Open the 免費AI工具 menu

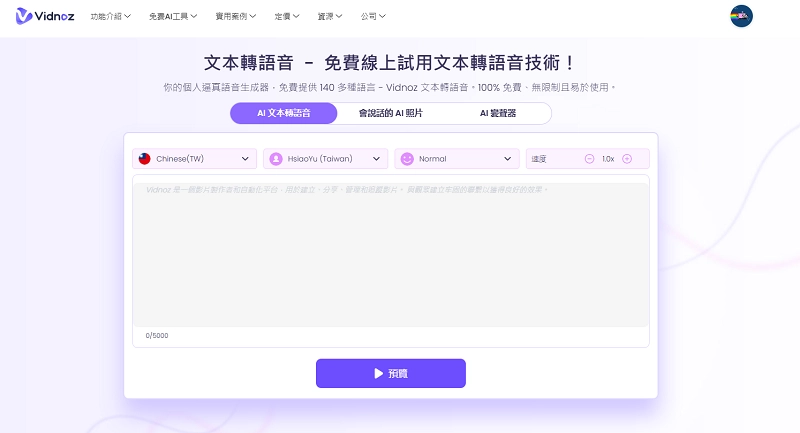tap(173, 16)
